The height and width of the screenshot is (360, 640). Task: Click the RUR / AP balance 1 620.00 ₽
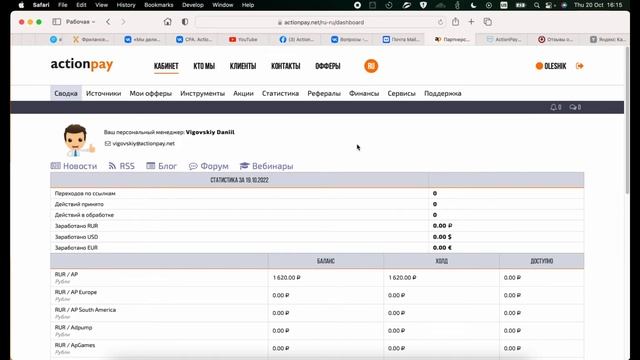287,278
